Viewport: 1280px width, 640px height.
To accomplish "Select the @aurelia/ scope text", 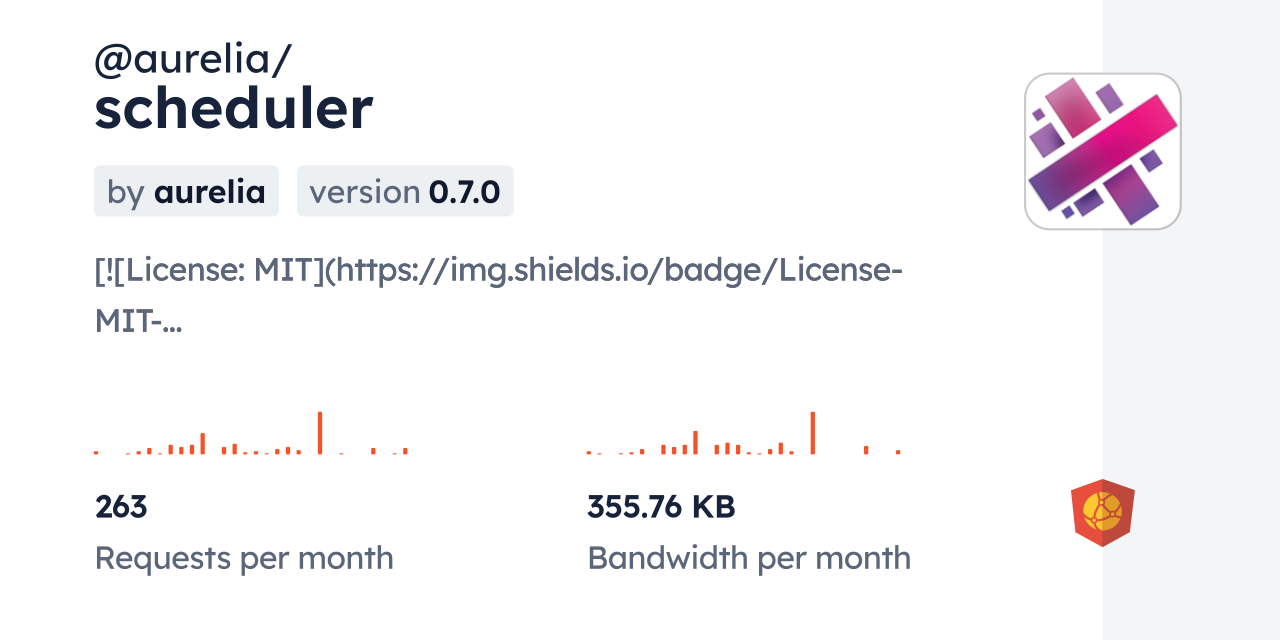I will click(192, 60).
